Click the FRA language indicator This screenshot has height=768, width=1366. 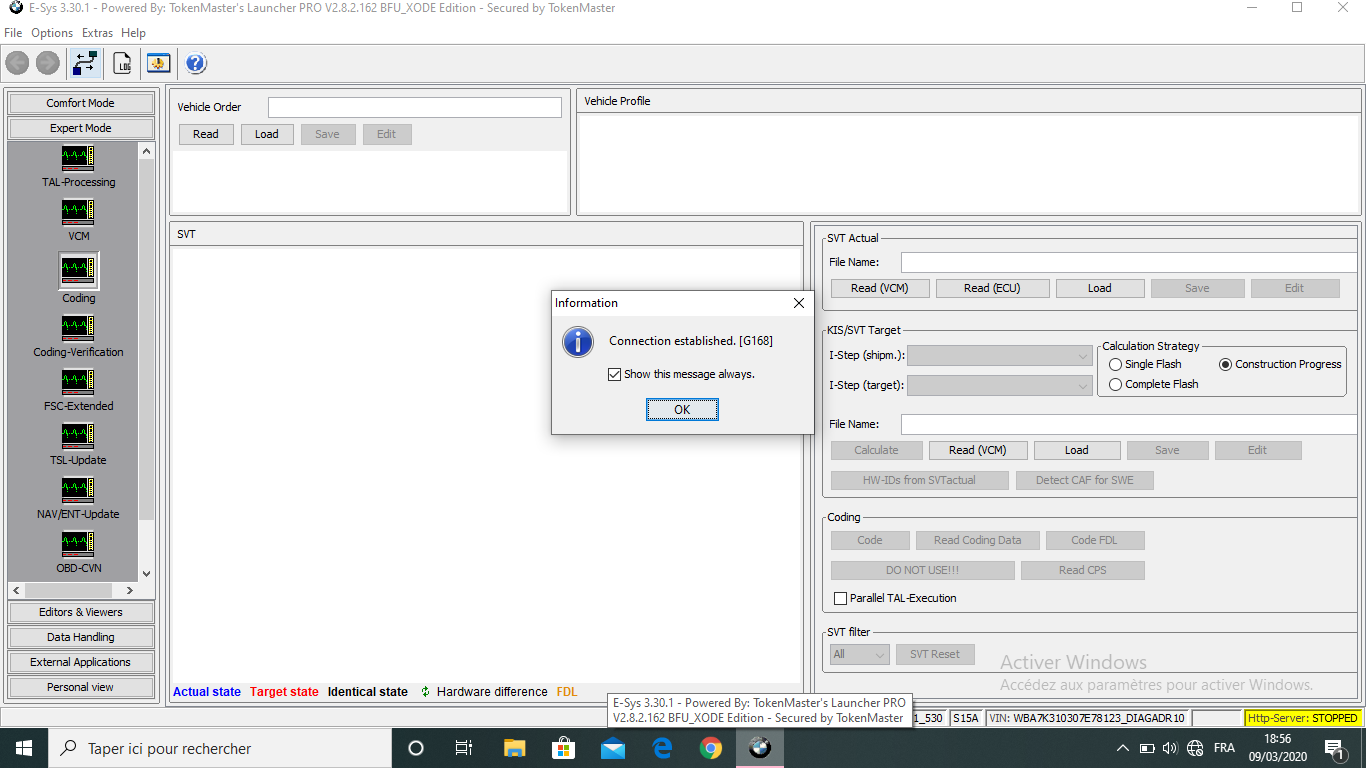[1224, 748]
